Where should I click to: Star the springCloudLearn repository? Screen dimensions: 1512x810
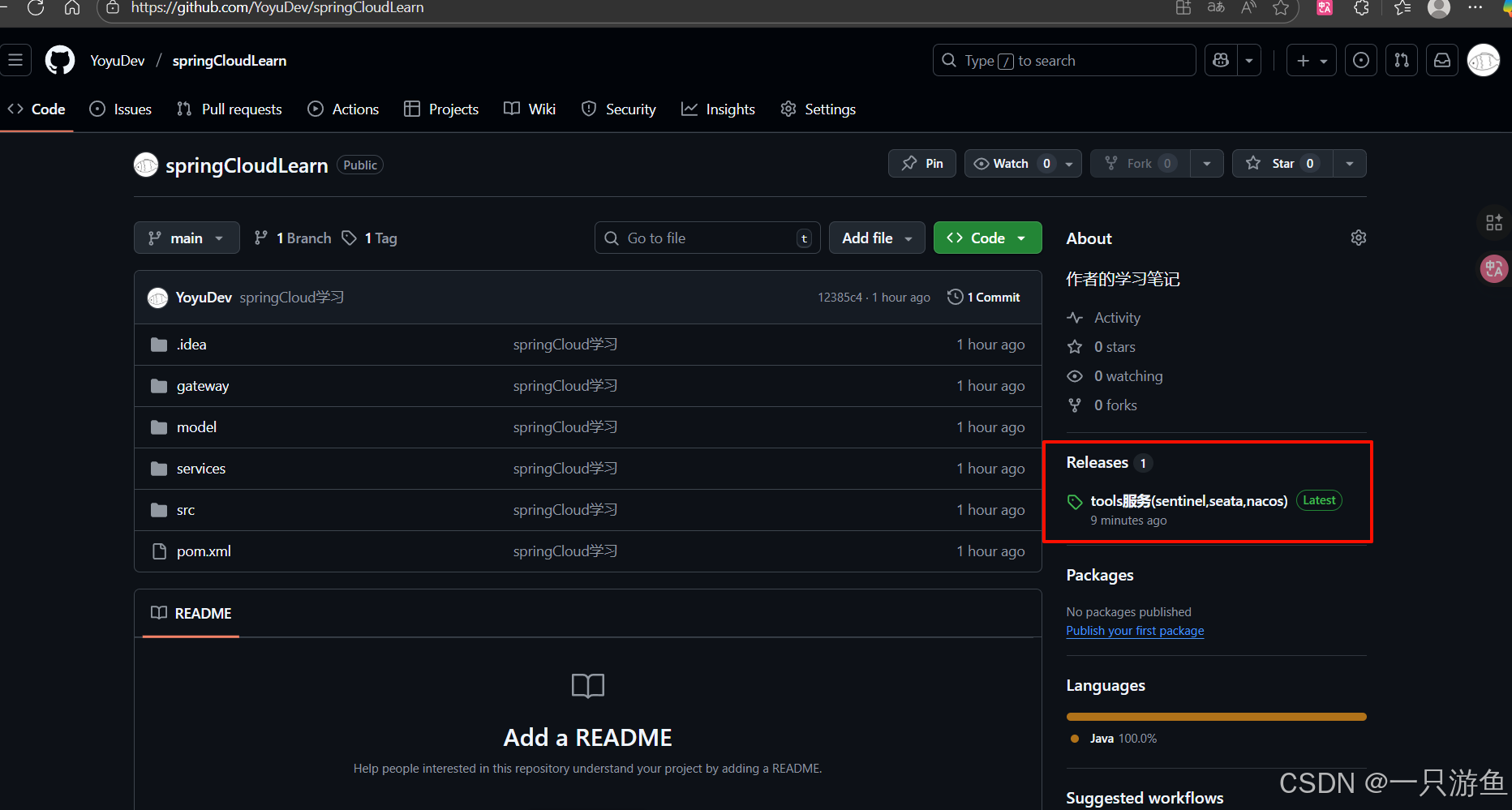pos(1282,164)
